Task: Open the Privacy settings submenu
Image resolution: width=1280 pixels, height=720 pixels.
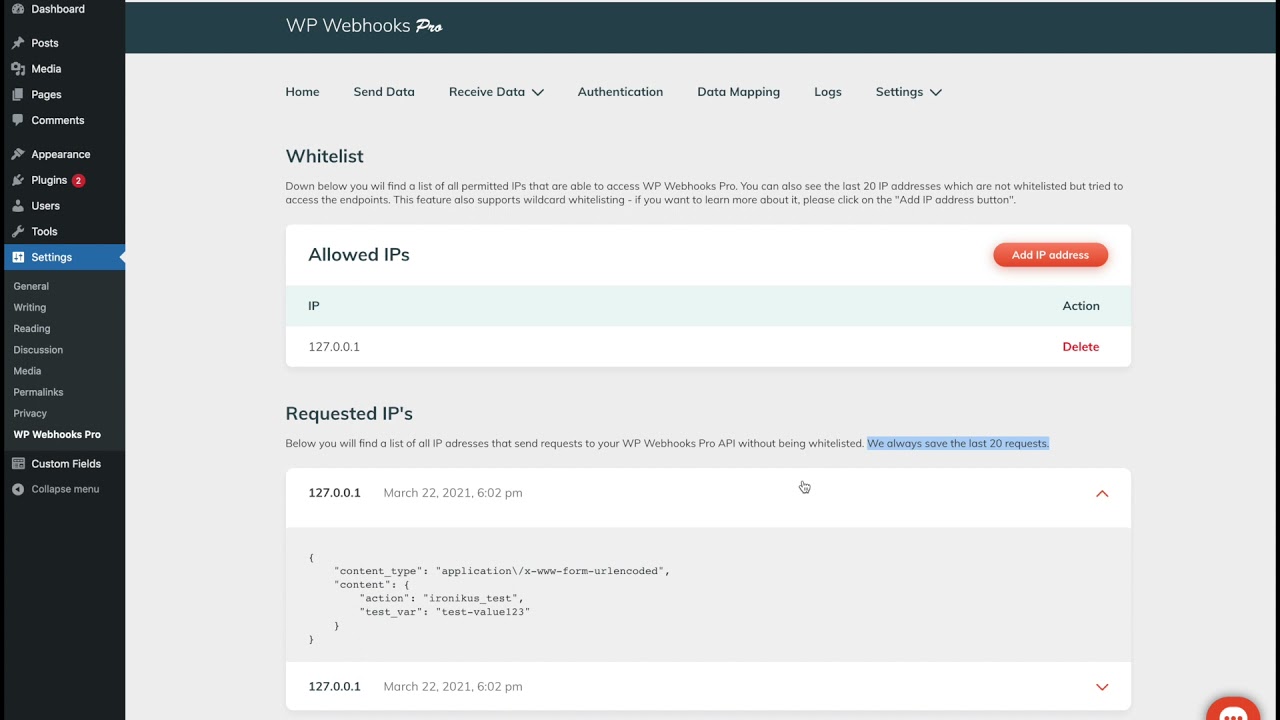Action: [x=30, y=413]
